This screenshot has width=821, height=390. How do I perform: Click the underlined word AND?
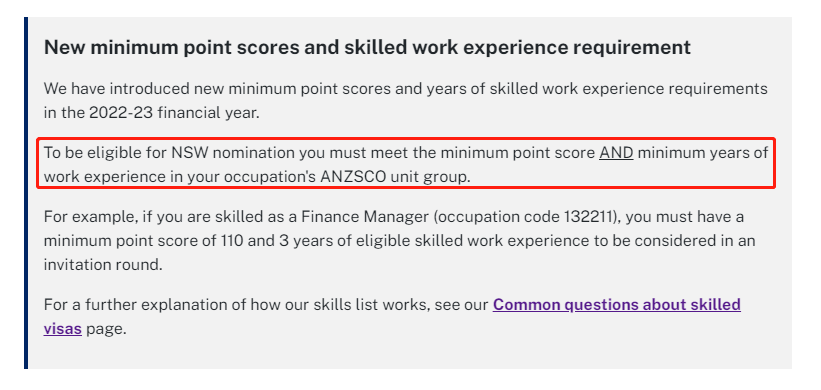pos(616,153)
